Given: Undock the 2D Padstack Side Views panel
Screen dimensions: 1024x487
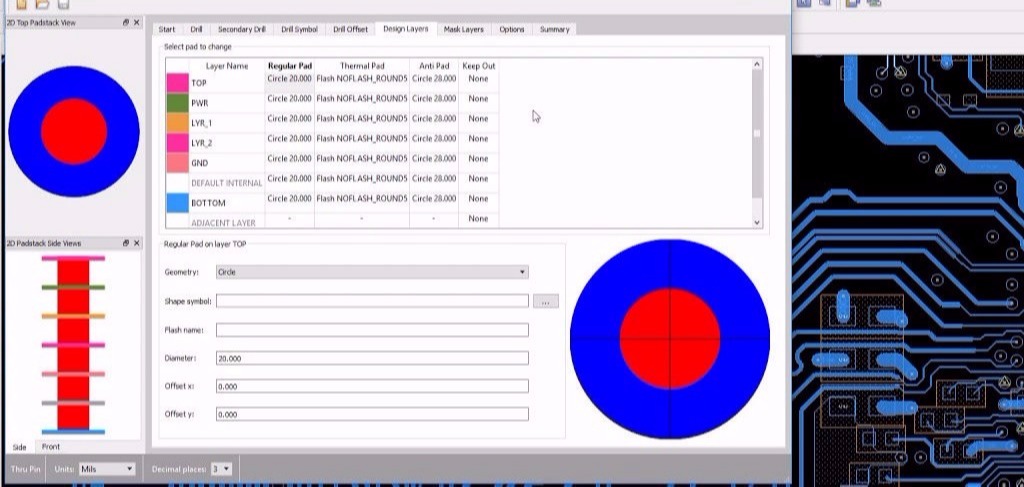Looking at the screenshot, I should (x=126, y=243).
